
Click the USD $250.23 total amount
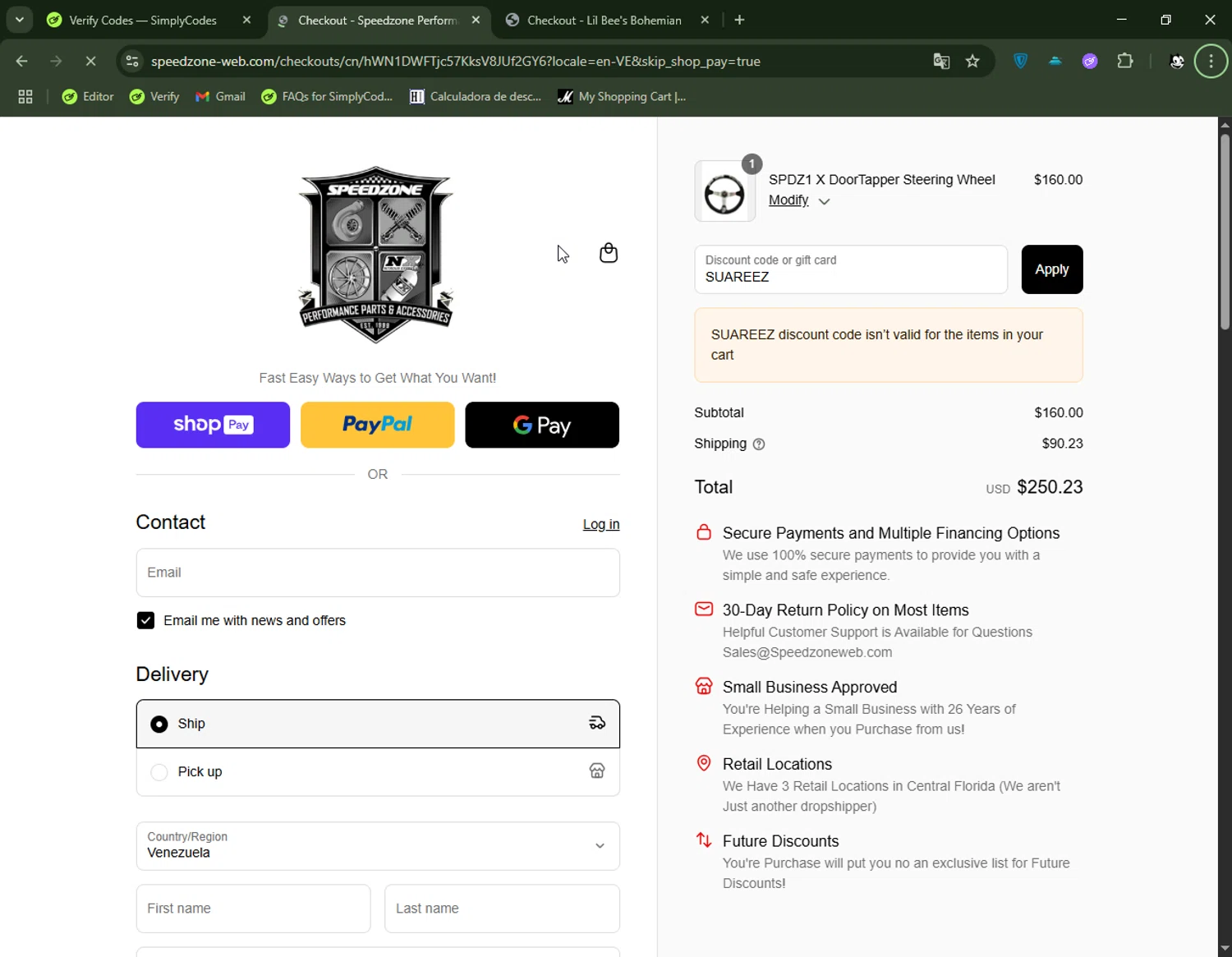pos(1034,487)
